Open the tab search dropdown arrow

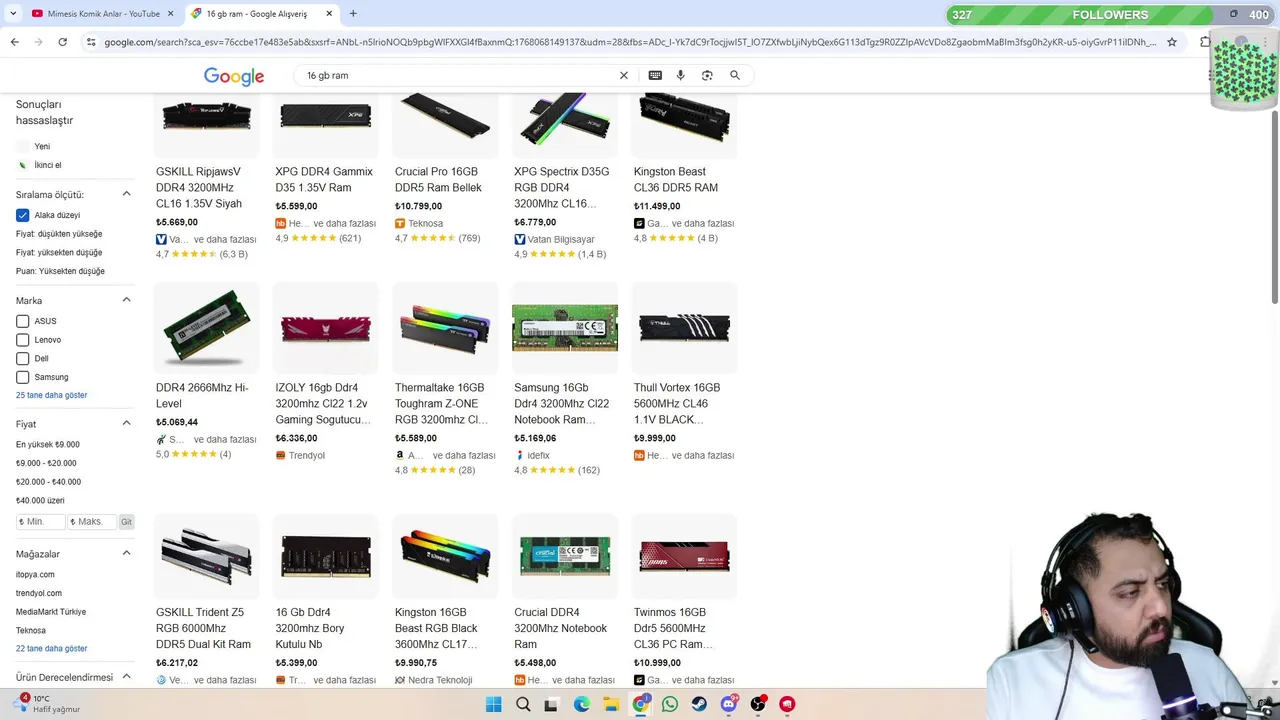click(13, 14)
